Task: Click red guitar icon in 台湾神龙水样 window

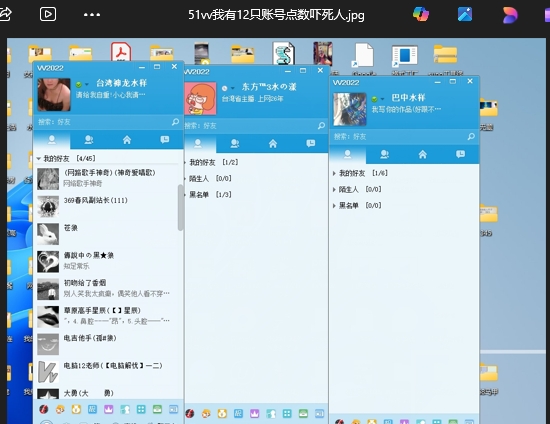Action: [44, 409]
